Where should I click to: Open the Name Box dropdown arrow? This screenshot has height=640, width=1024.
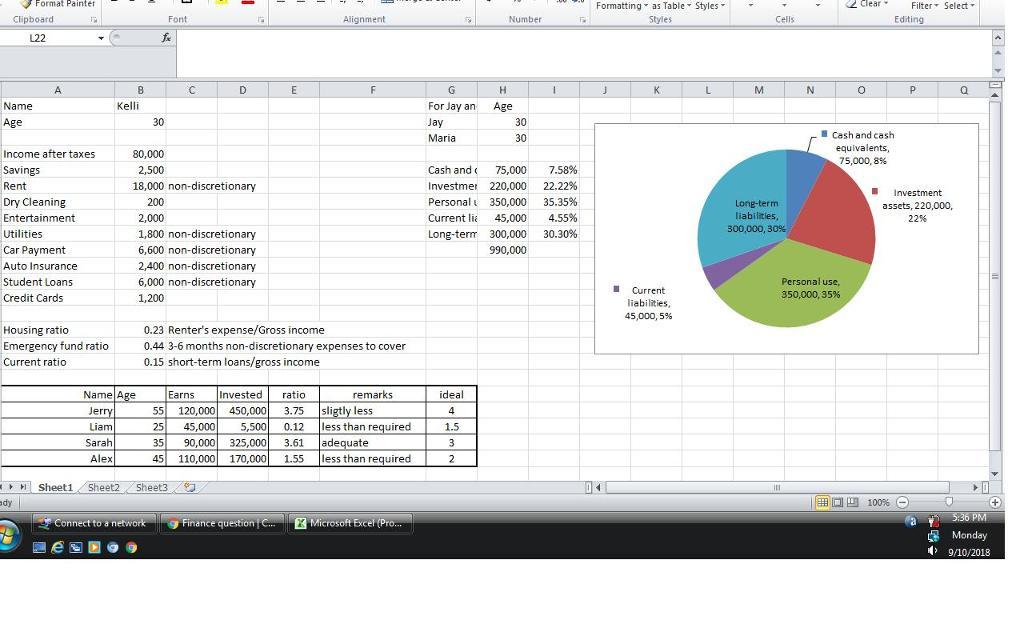pyautogui.click(x=101, y=38)
